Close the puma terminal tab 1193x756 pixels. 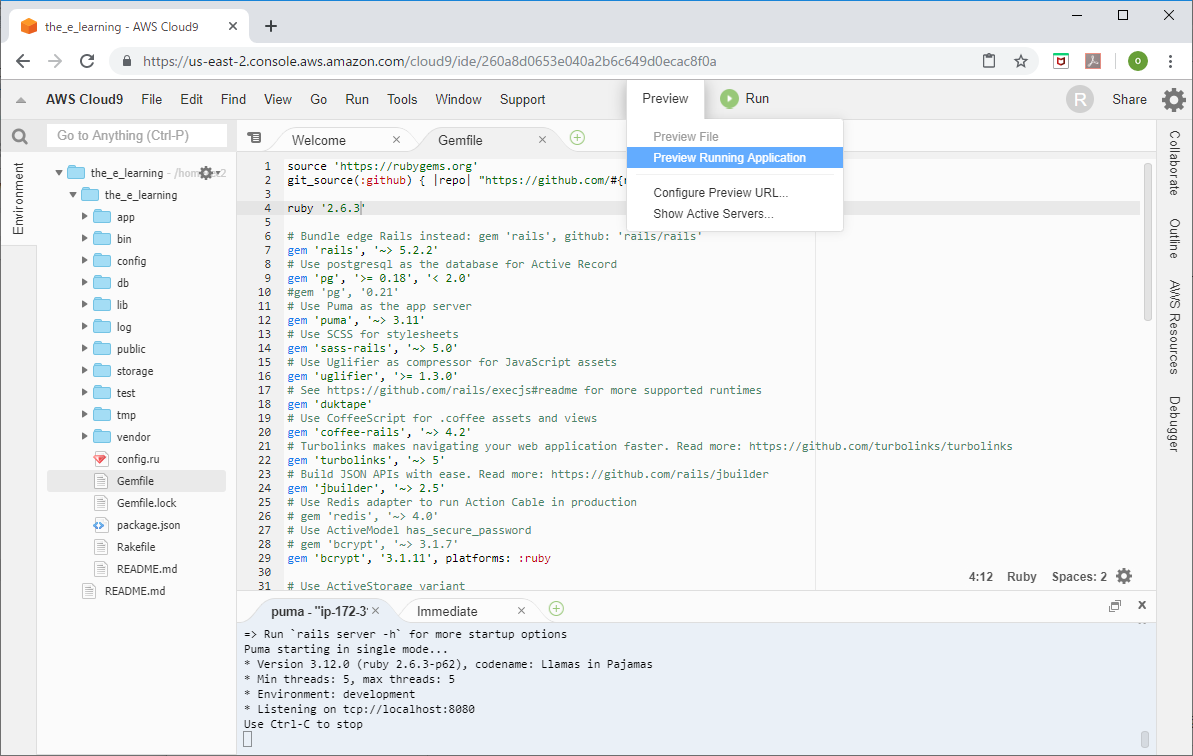click(375, 611)
